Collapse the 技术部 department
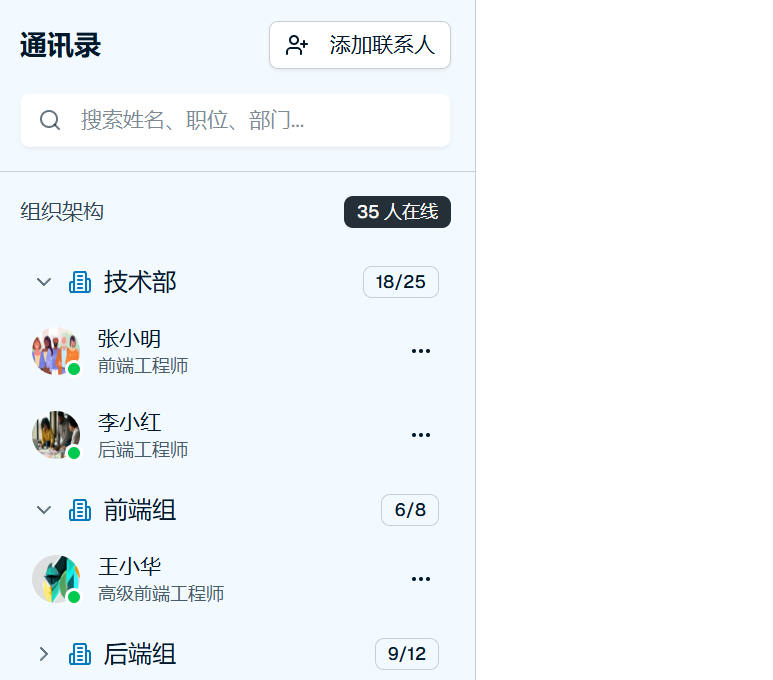 point(44,283)
